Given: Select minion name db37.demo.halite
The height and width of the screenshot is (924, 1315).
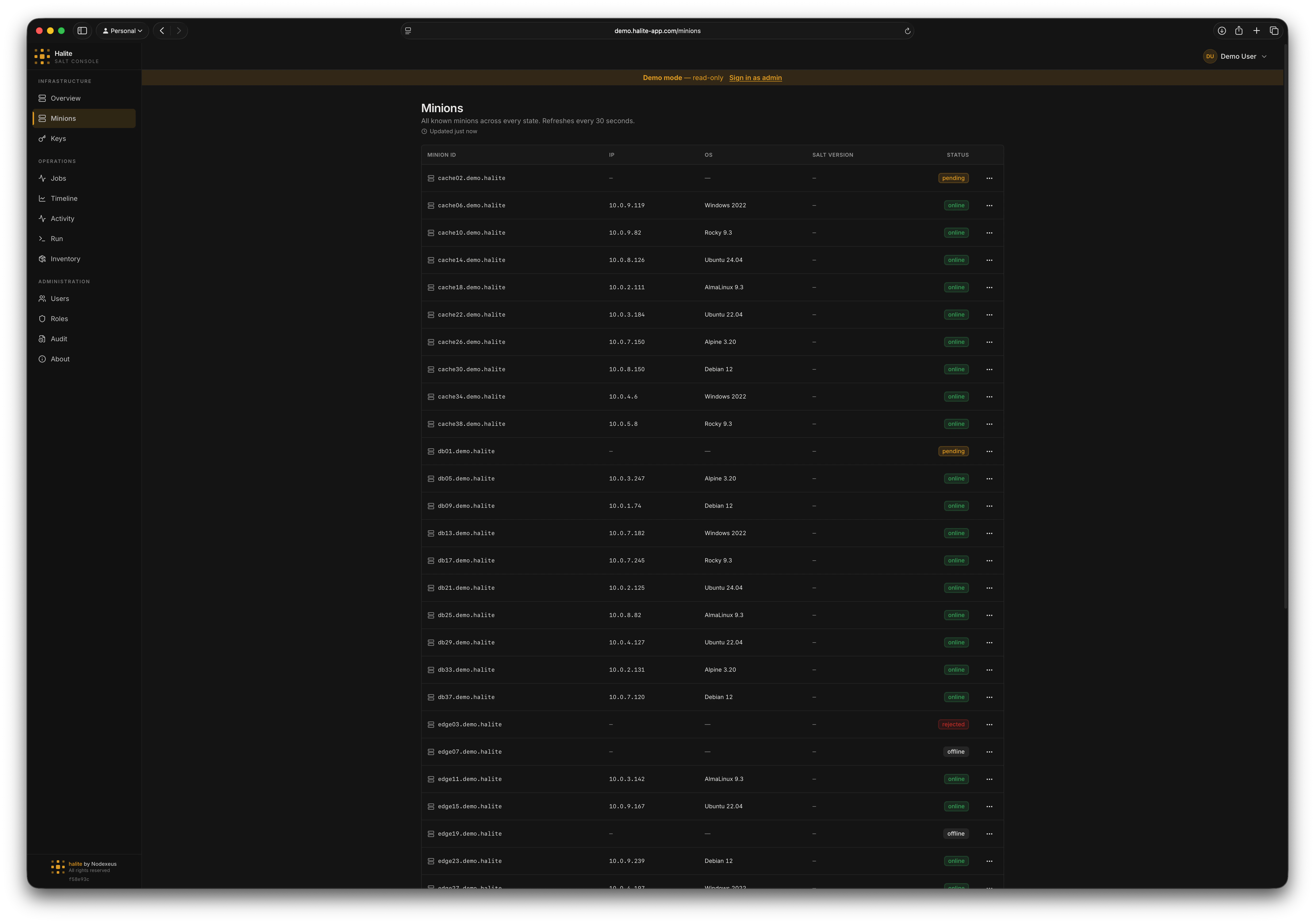Looking at the screenshot, I should pyautogui.click(x=466, y=697).
